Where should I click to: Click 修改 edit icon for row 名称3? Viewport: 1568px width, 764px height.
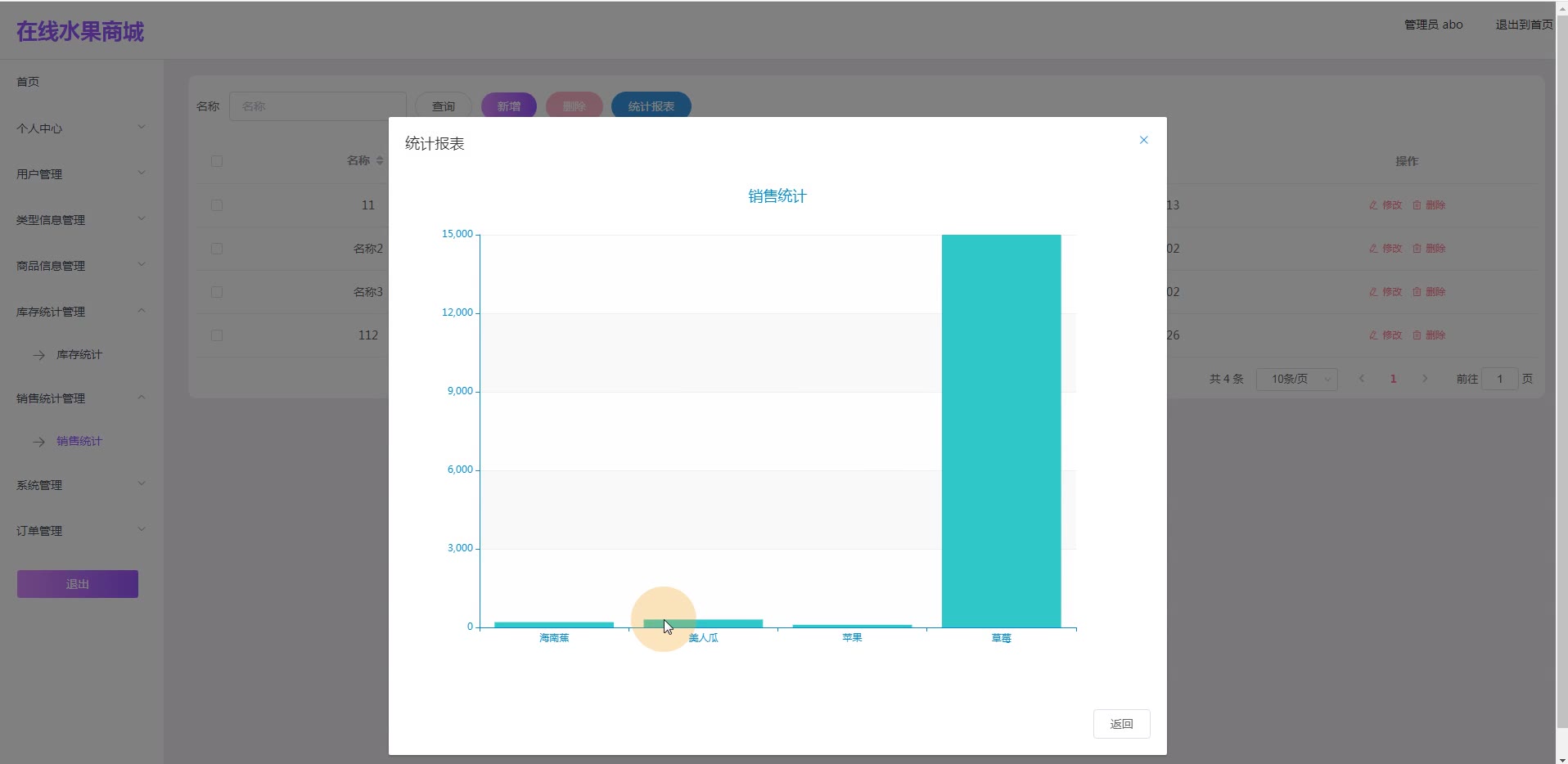(1386, 292)
